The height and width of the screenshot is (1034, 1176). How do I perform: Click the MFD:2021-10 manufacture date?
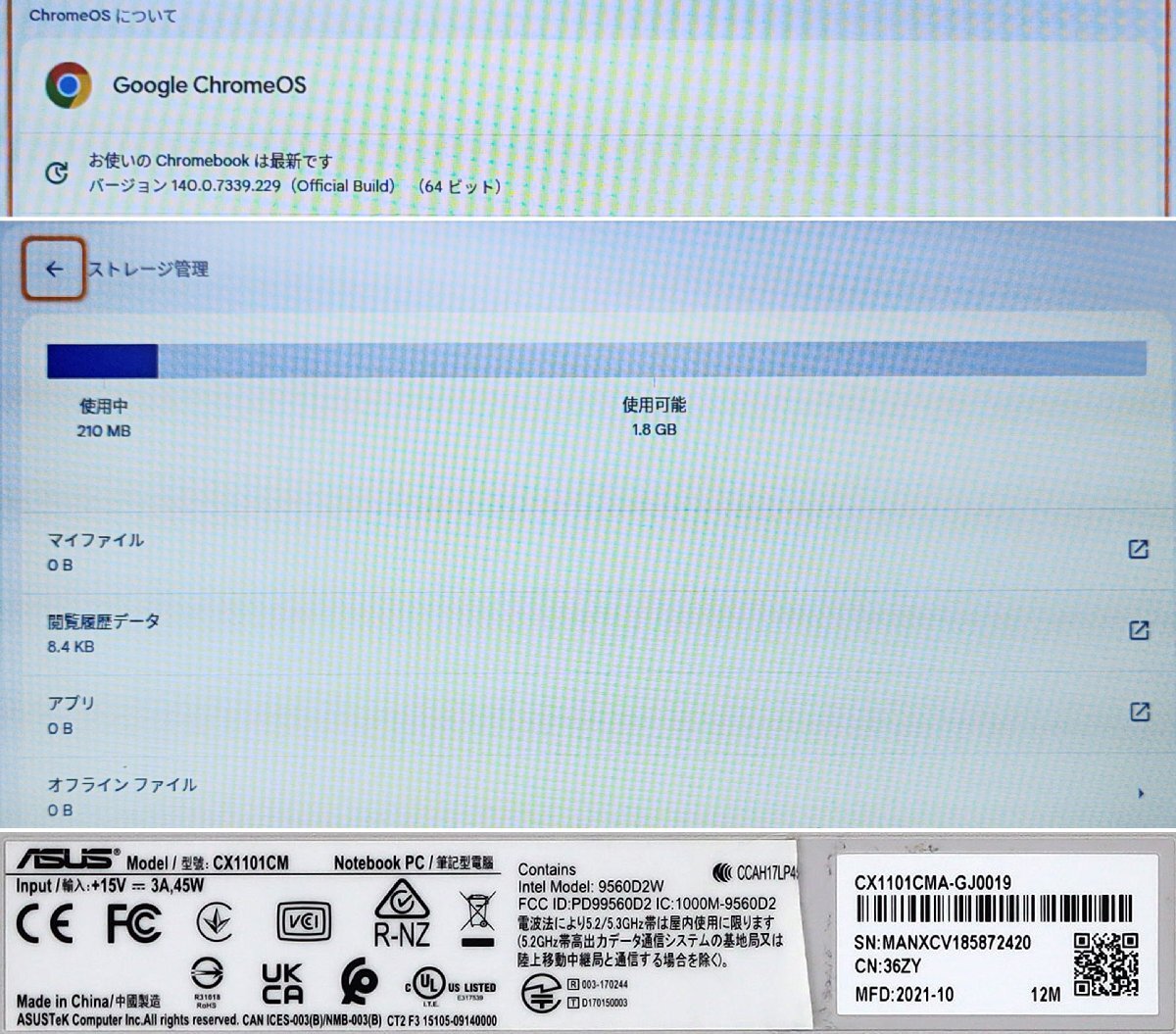click(x=905, y=994)
